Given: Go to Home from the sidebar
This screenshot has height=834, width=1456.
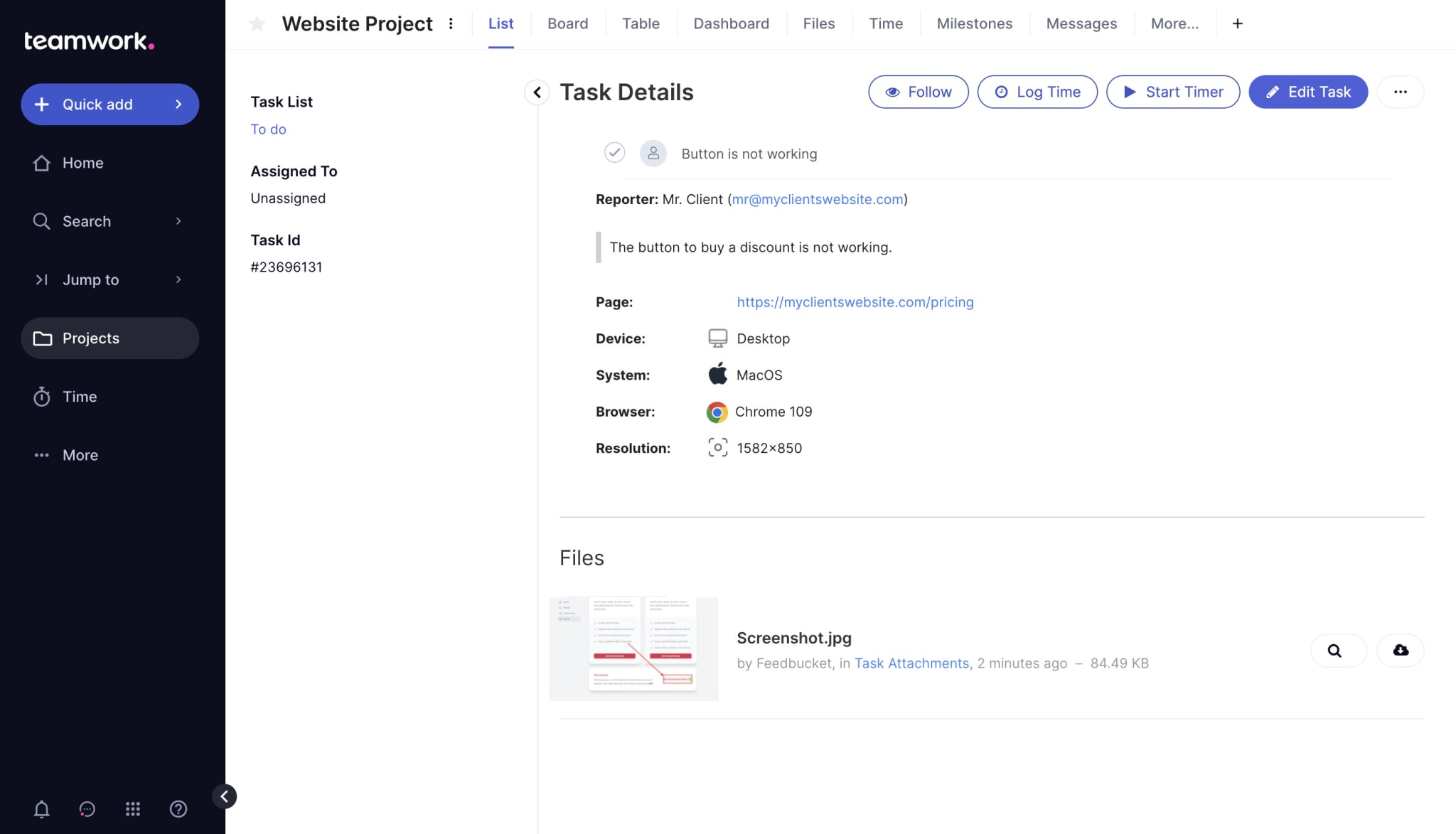Looking at the screenshot, I should coord(82,162).
